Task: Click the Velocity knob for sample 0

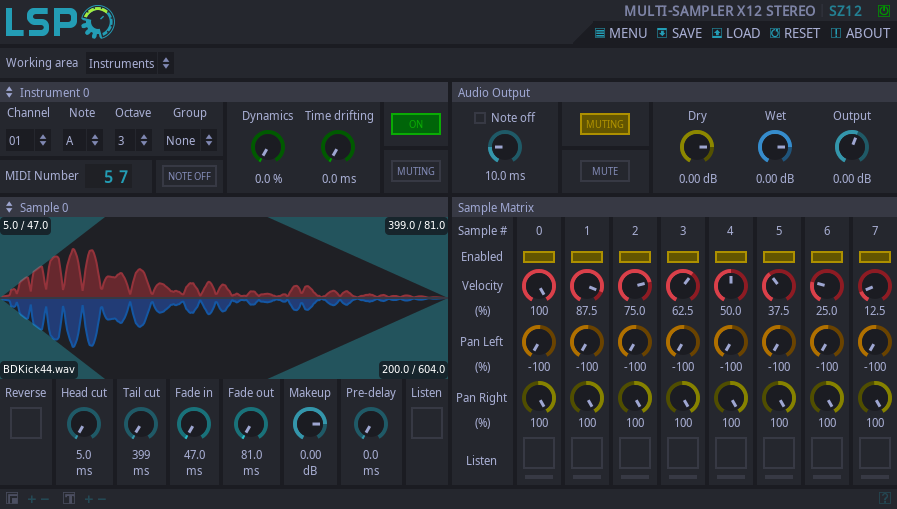Action: pos(539,285)
